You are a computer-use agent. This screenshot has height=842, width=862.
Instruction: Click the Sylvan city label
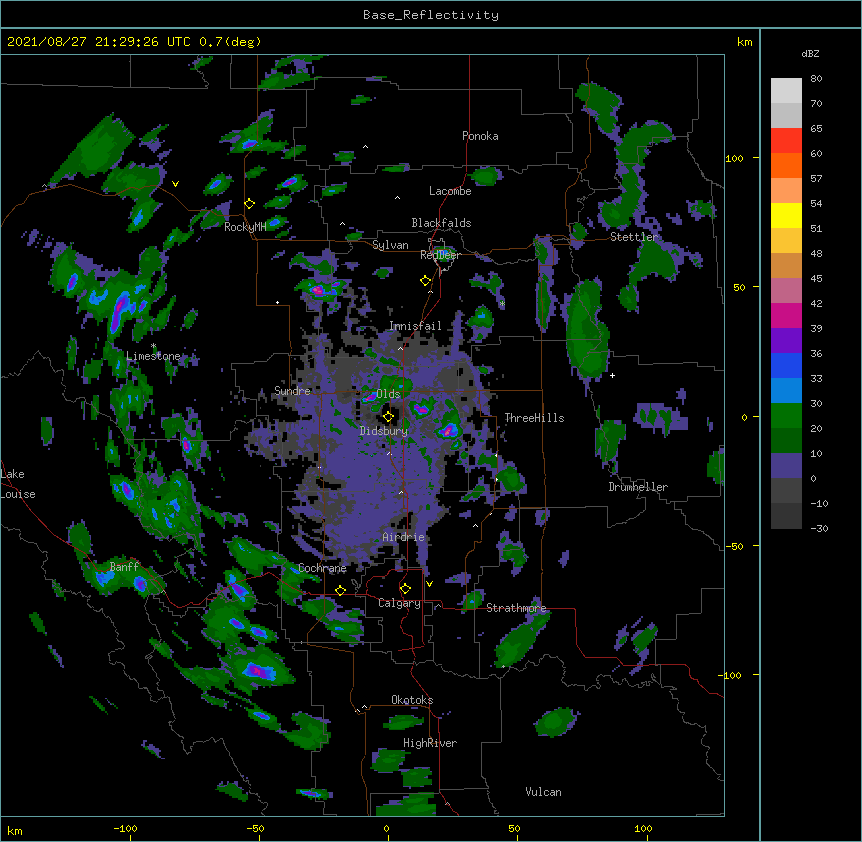[390, 245]
